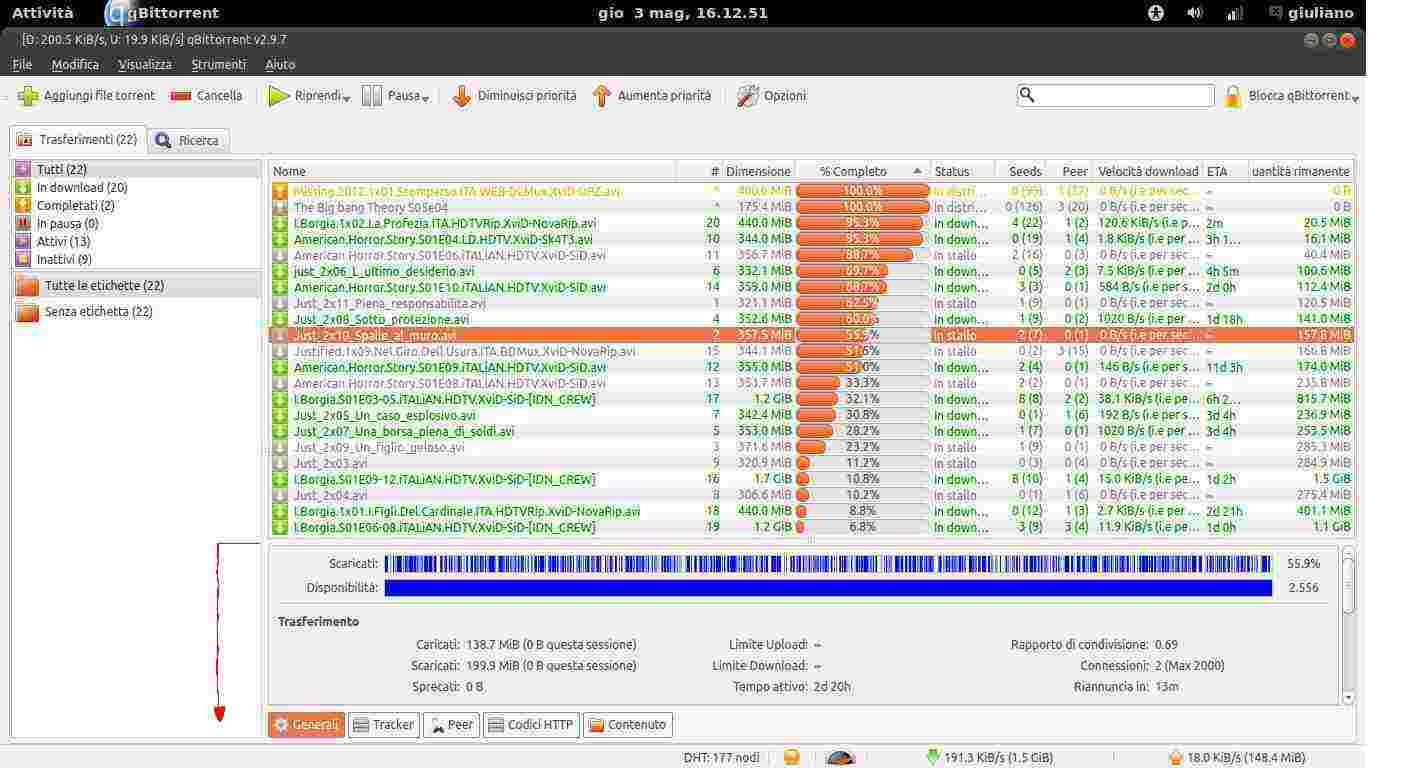Sort by Velocità download column header

tap(1148, 171)
